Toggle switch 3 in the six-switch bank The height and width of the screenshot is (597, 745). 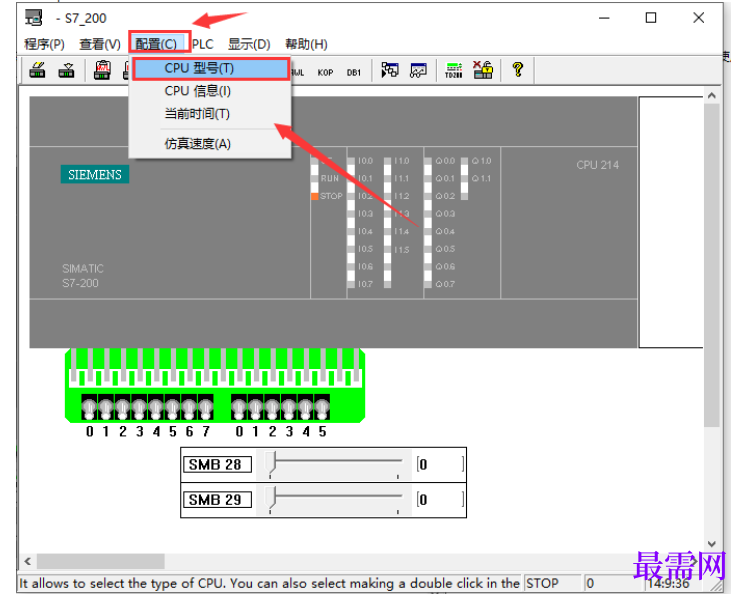(x=289, y=407)
